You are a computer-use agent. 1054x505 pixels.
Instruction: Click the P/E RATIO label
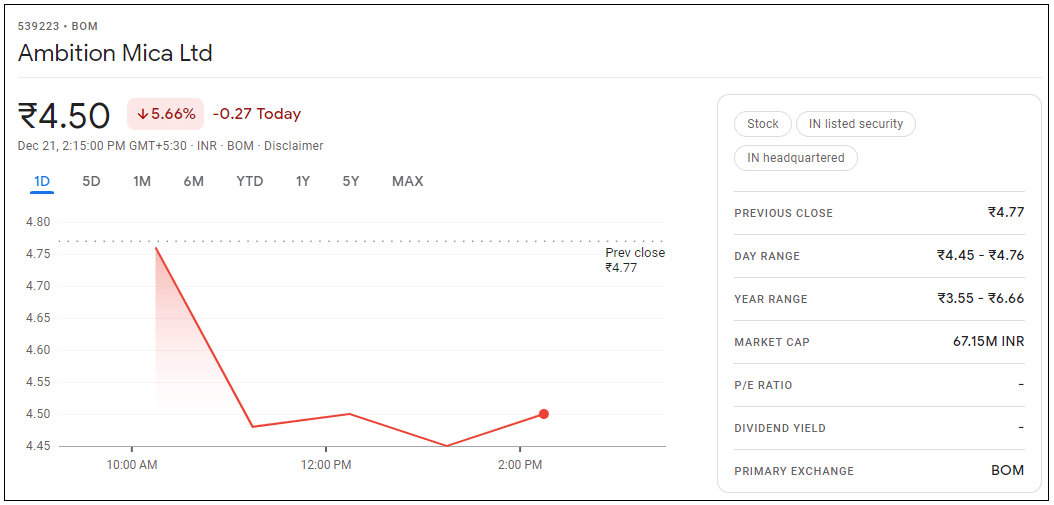(x=764, y=385)
